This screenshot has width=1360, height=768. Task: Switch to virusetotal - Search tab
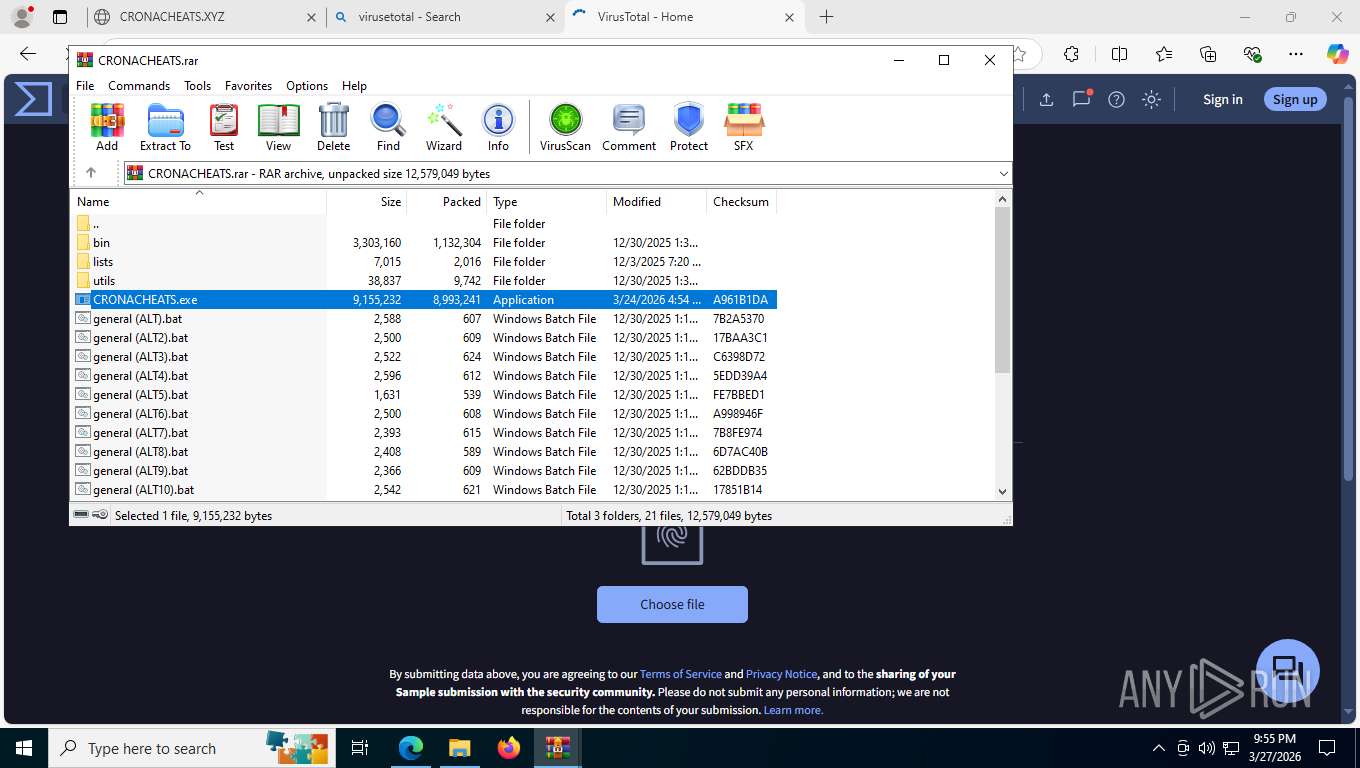(x=445, y=17)
